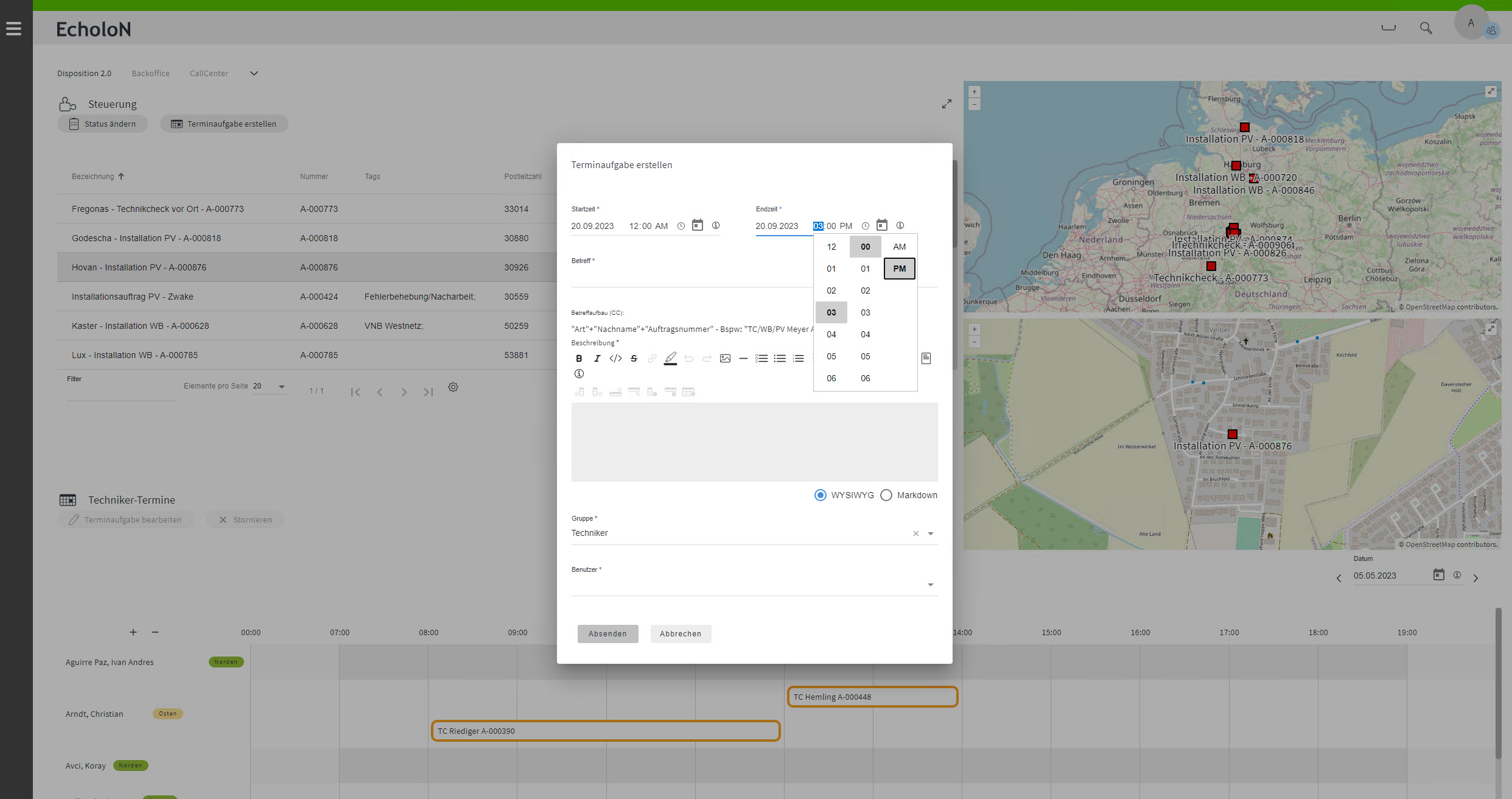
Task: Click the Terminaufgabe bearbeiten button
Action: pos(125,520)
